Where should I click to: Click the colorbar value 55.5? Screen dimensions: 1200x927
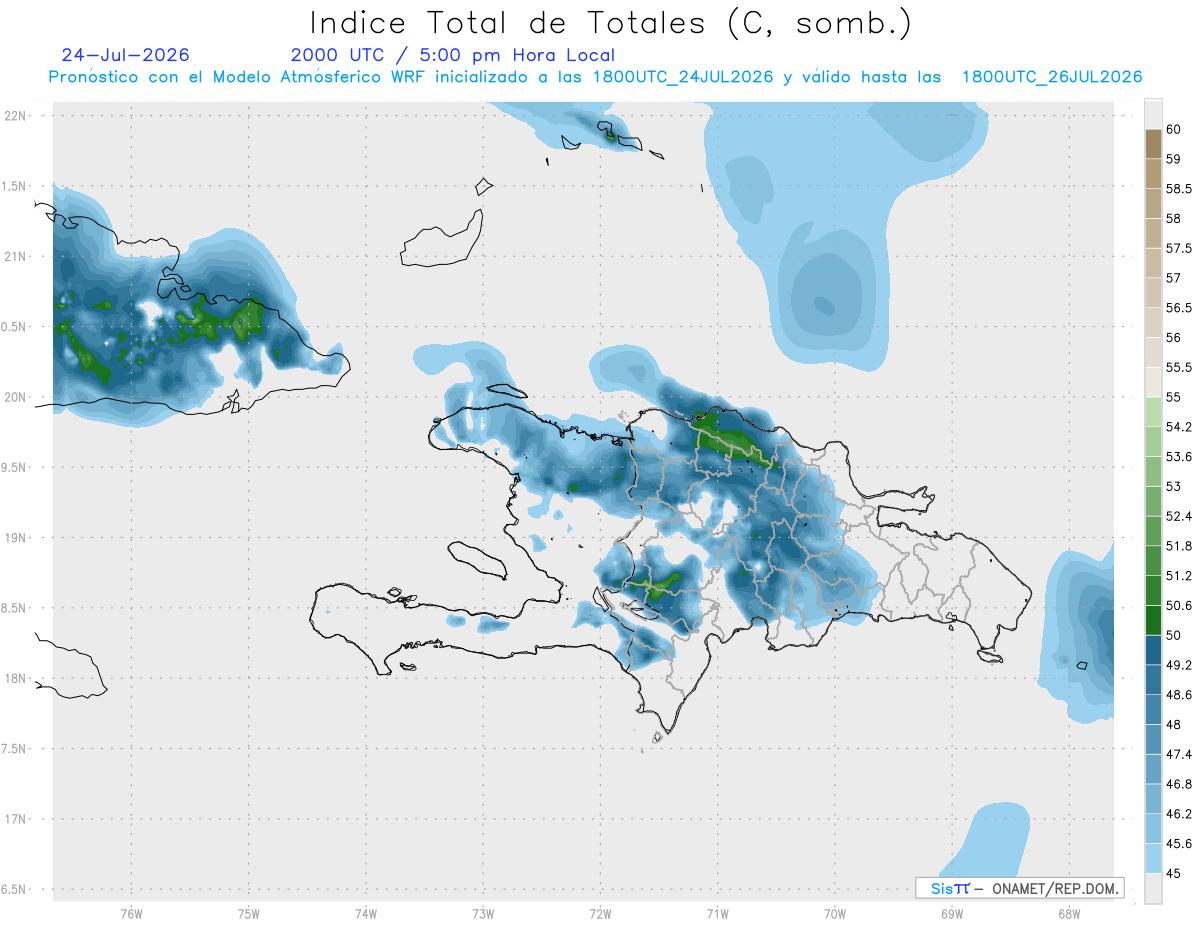1179,368
